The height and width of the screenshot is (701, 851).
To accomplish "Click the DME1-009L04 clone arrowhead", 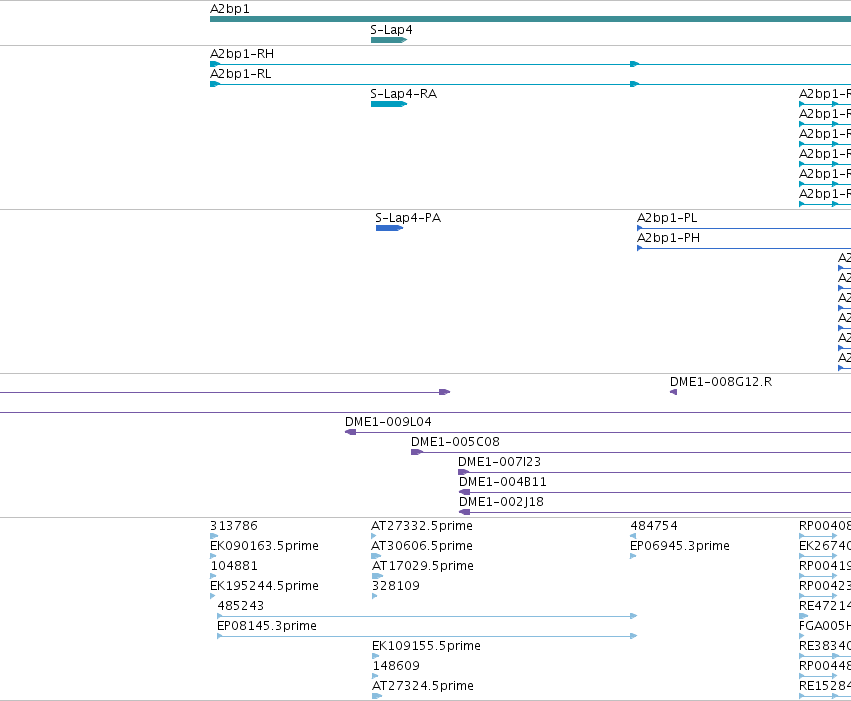I will click(x=351, y=432).
